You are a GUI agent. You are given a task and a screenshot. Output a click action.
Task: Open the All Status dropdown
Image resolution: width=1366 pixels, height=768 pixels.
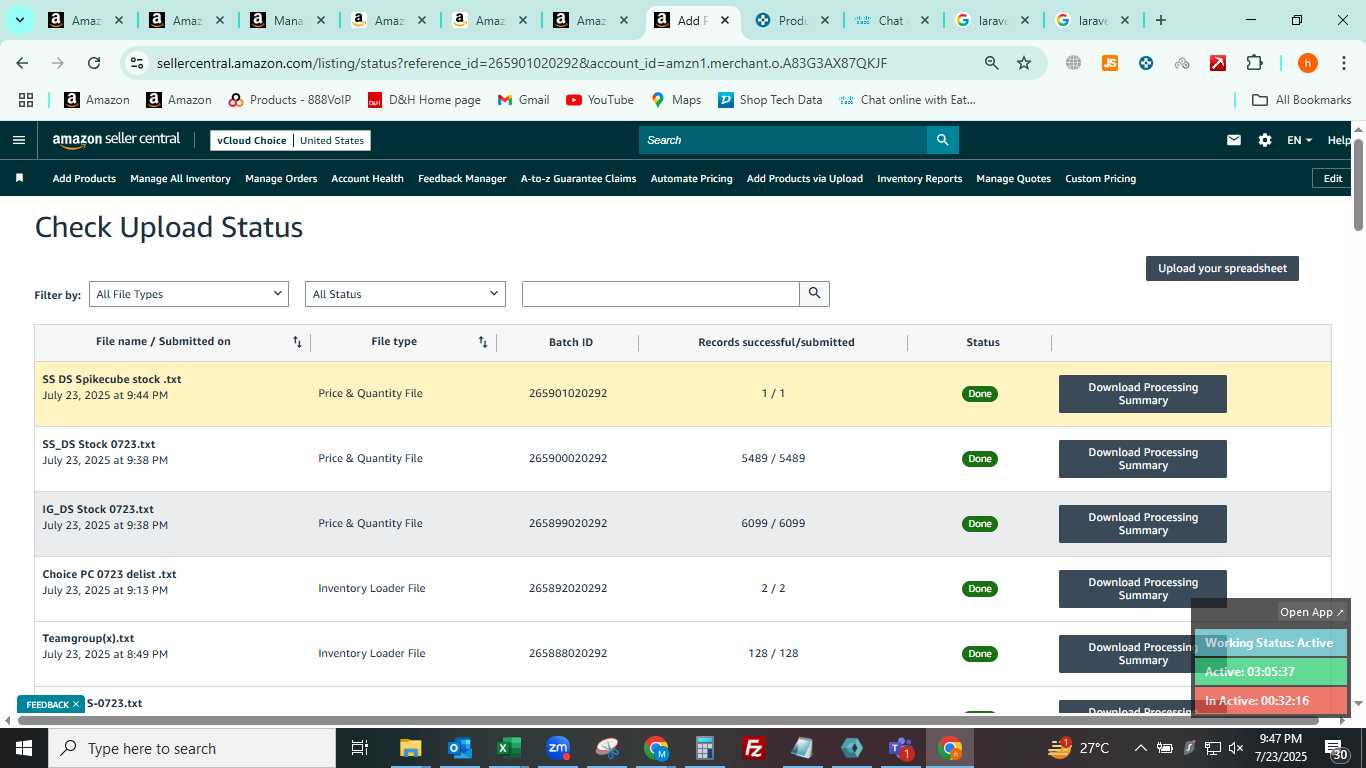(405, 294)
